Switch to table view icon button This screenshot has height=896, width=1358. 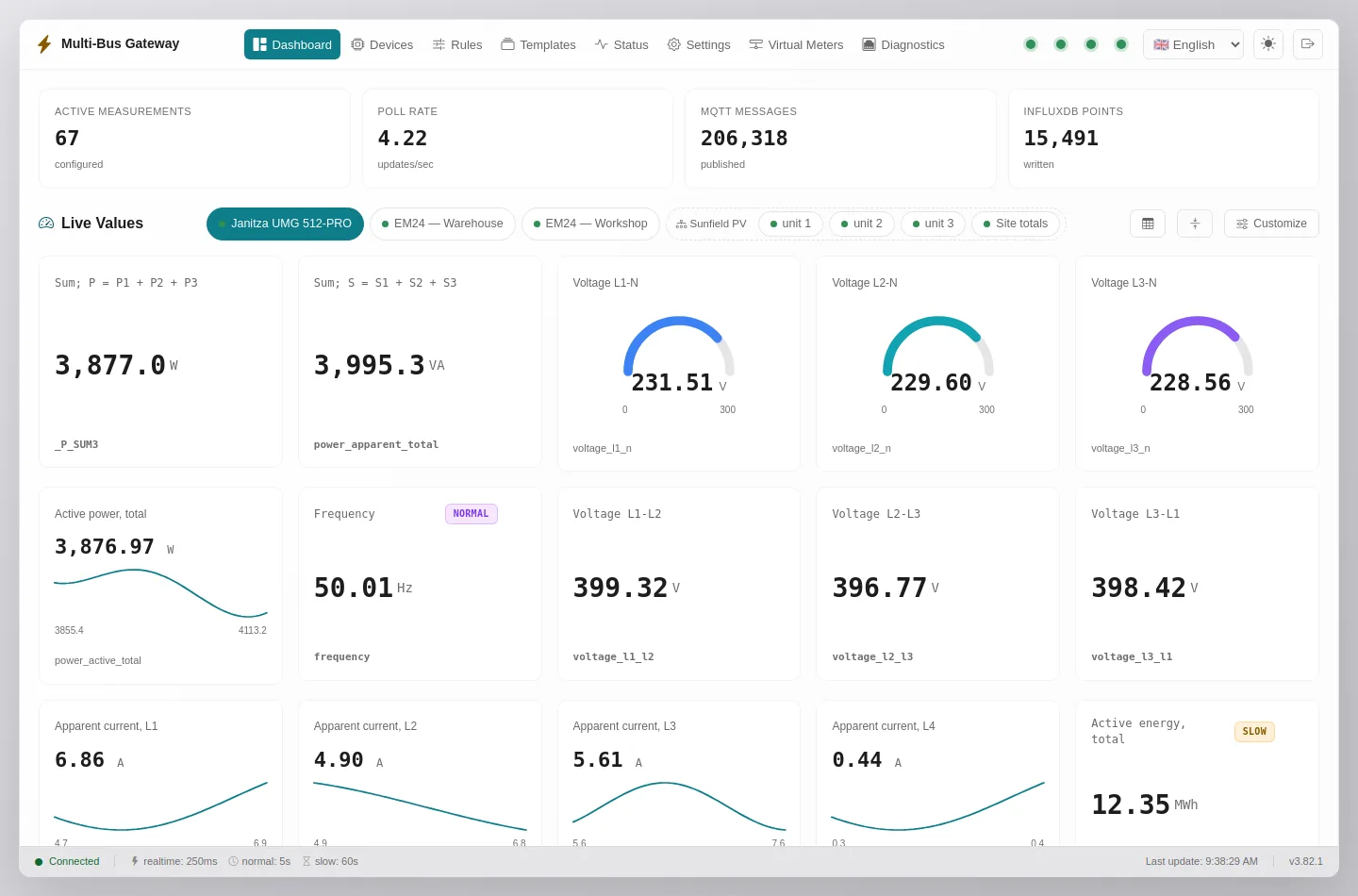(1148, 224)
